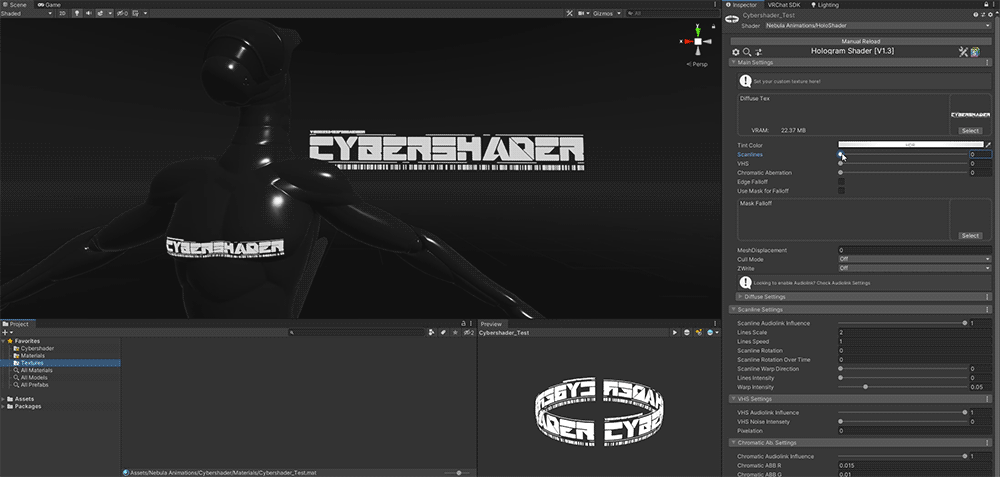Click Select button under Diffuse Tex thumbnail
The image size is (1000, 477).
coord(969,131)
